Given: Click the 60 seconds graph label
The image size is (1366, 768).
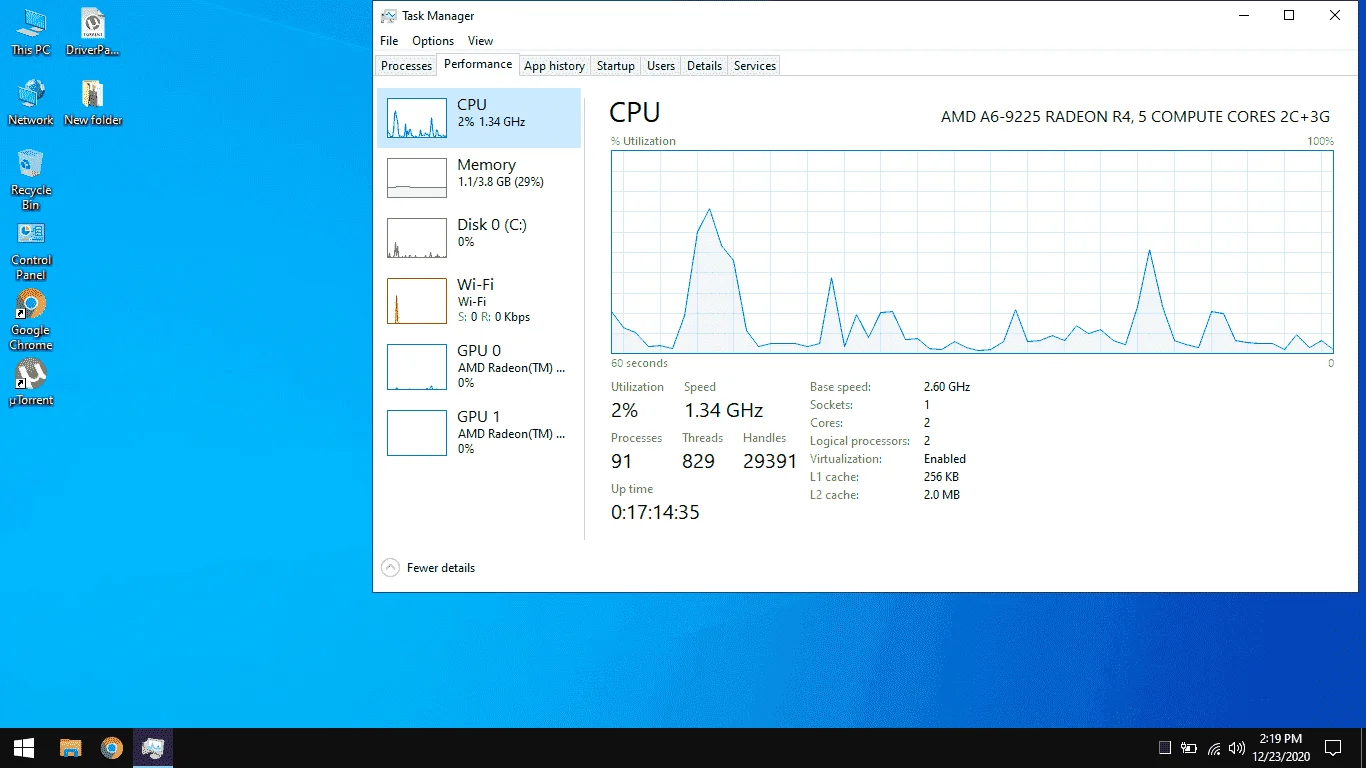Looking at the screenshot, I should [x=640, y=363].
